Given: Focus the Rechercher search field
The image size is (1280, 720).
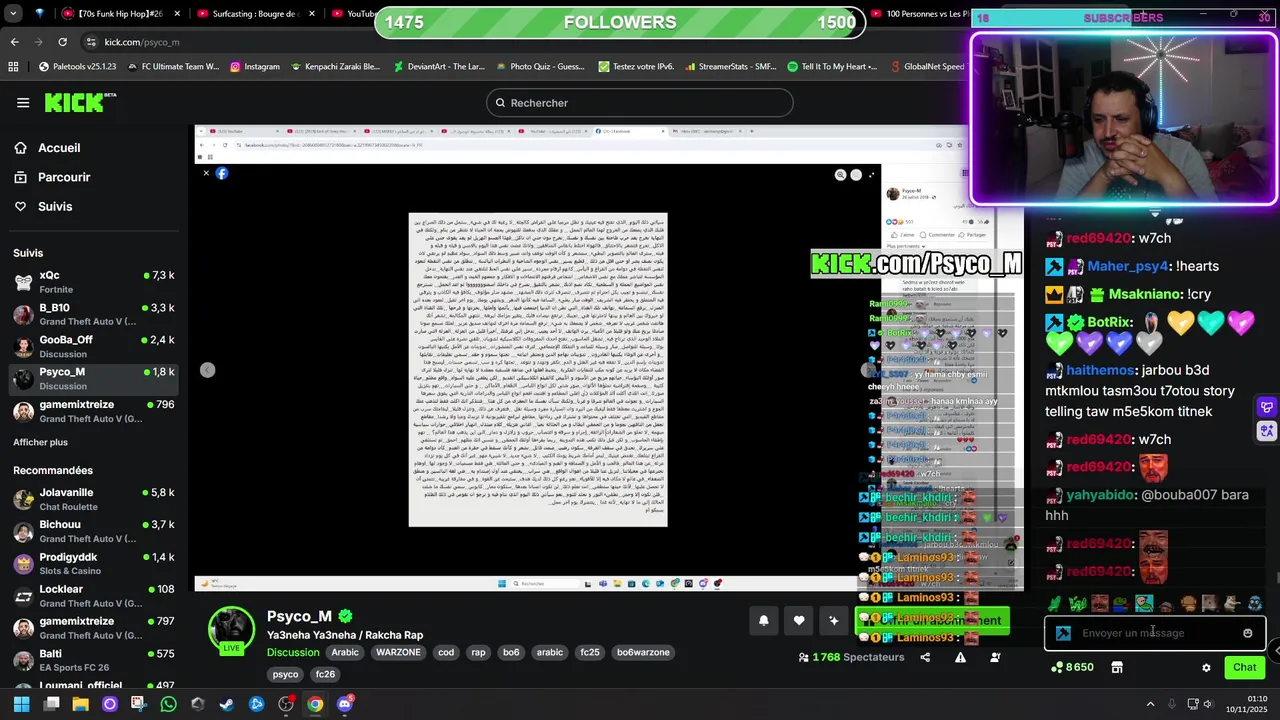Looking at the screenshot, I should pyautogui.click(x=640, y=103).
